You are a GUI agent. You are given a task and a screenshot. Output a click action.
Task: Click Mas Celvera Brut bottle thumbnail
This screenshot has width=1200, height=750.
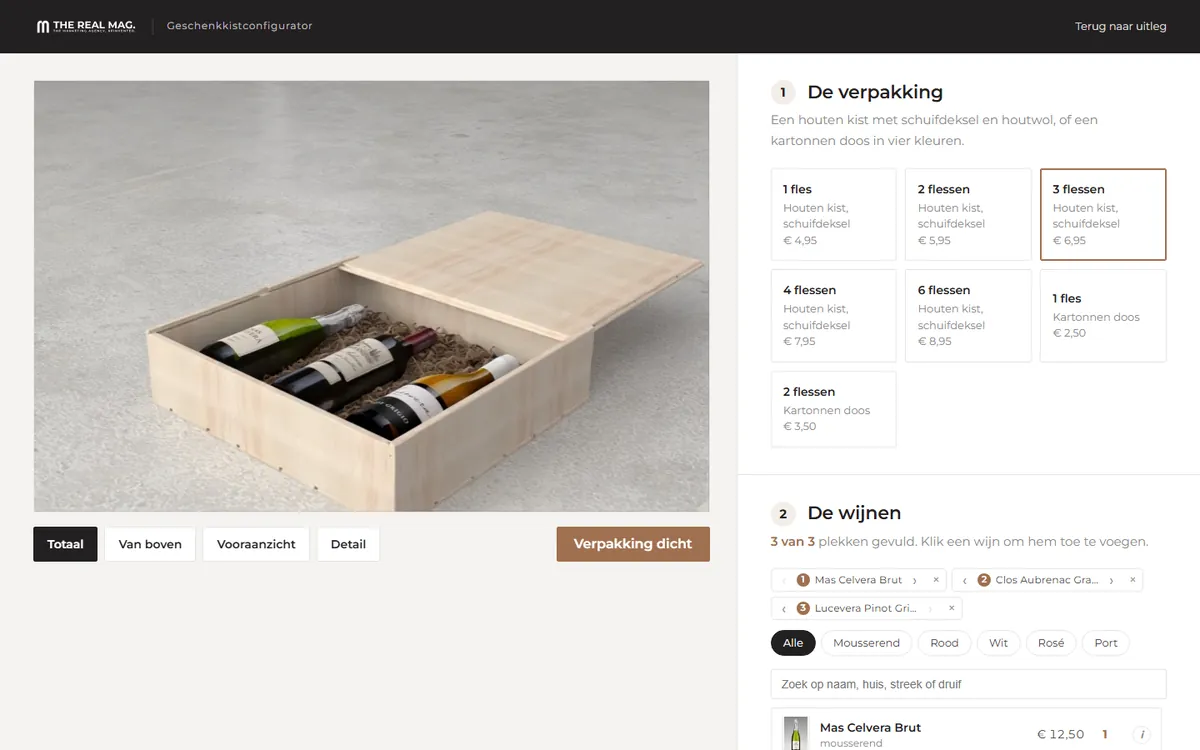click(x=796, y=733)
